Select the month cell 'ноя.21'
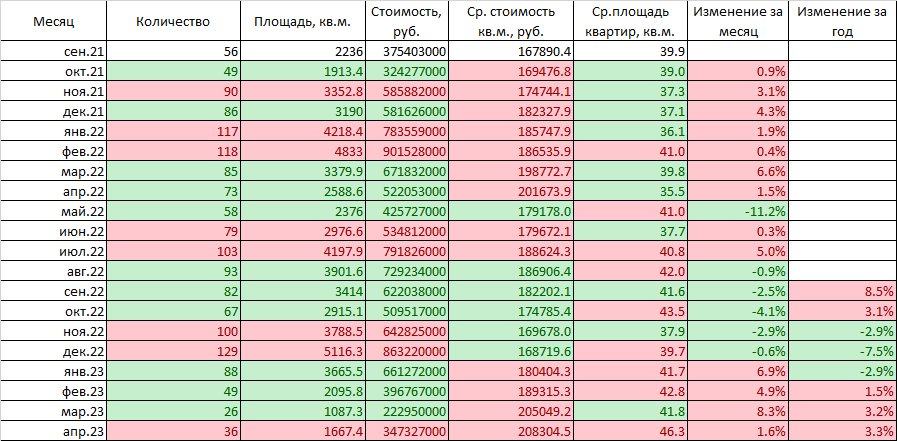 pyautogui.click(x=54, y=92)
